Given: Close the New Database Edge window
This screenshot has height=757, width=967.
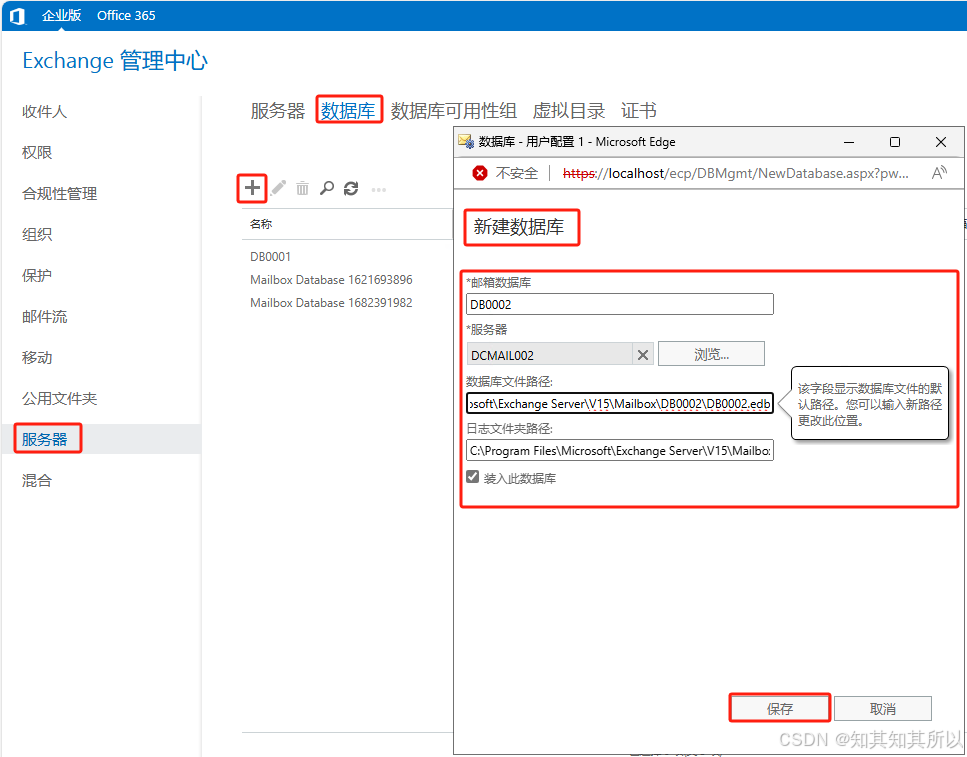Looking at the screenshot, I should coord(940,142).
